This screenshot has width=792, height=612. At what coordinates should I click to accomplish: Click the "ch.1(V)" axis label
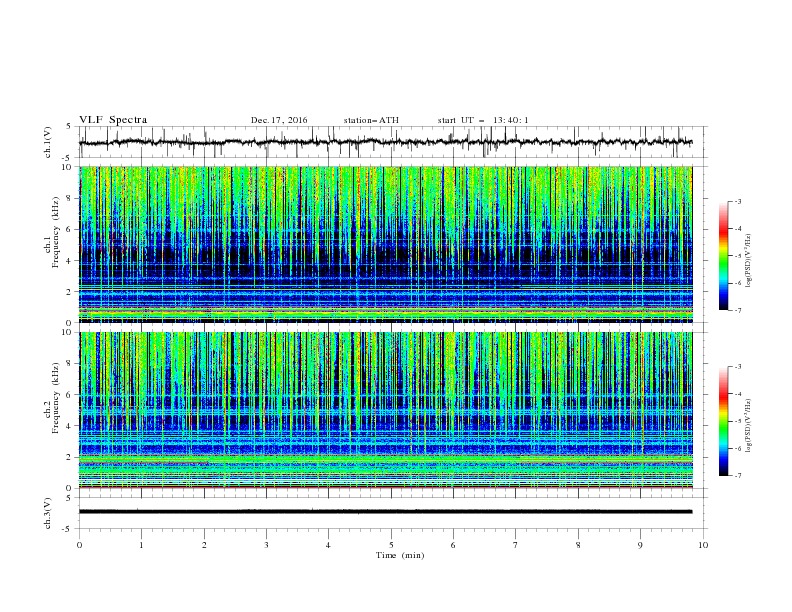48,142
